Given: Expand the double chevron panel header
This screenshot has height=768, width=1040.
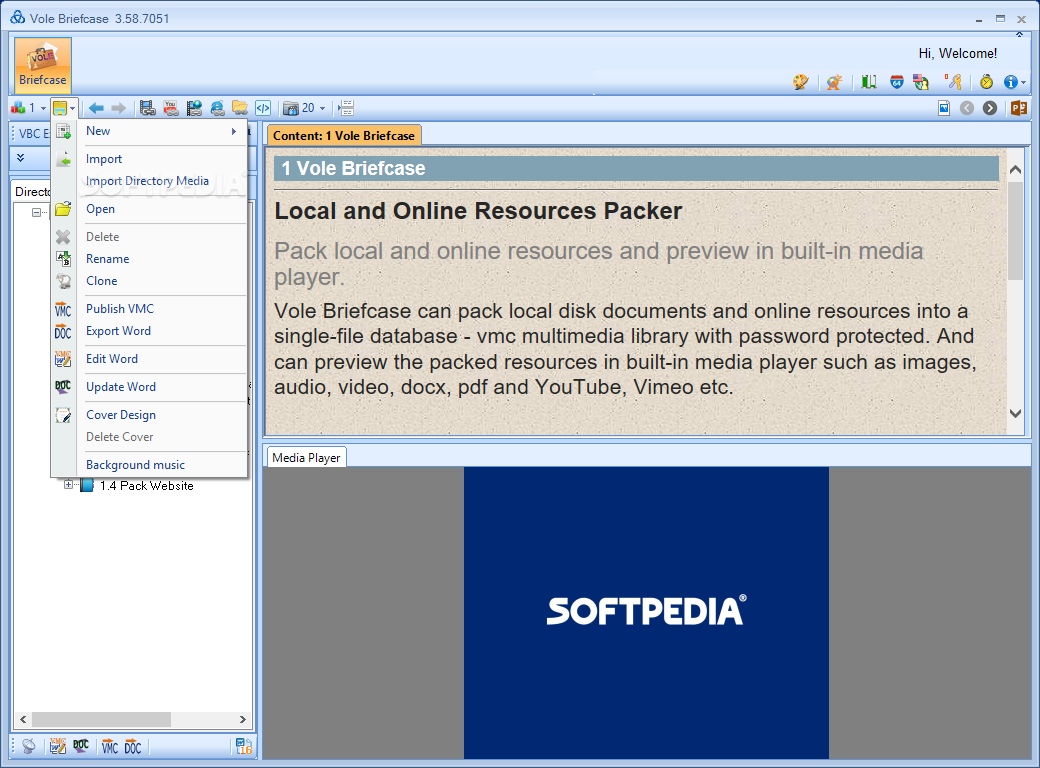Looking at the screenshot, I should (21, 158).
